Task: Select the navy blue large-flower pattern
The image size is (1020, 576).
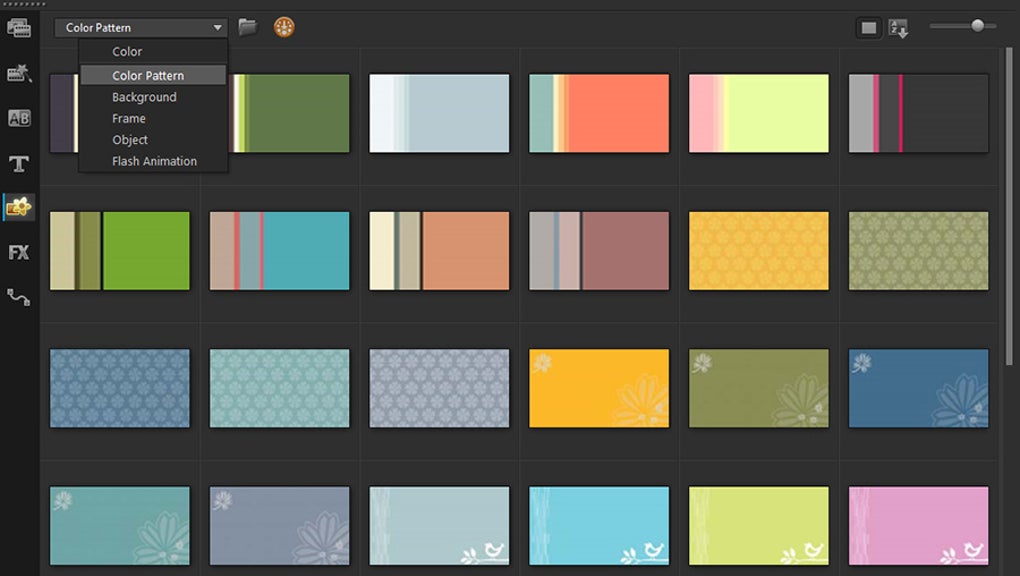Action: (x=919, y=389)
